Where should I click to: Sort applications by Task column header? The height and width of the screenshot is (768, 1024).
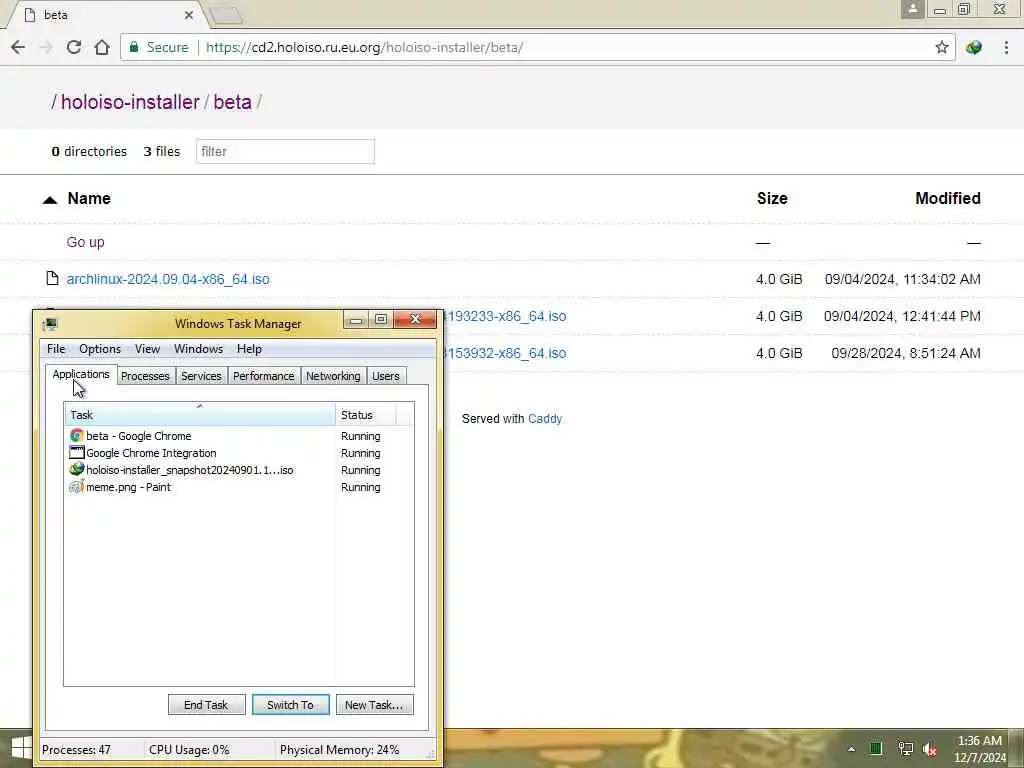point(200,415)
